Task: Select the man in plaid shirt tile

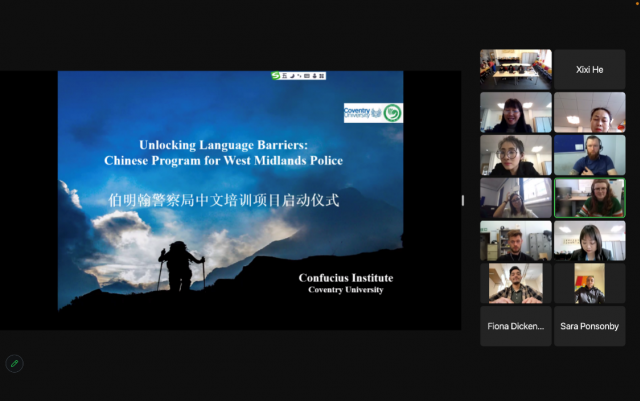Action: point(516,283)
